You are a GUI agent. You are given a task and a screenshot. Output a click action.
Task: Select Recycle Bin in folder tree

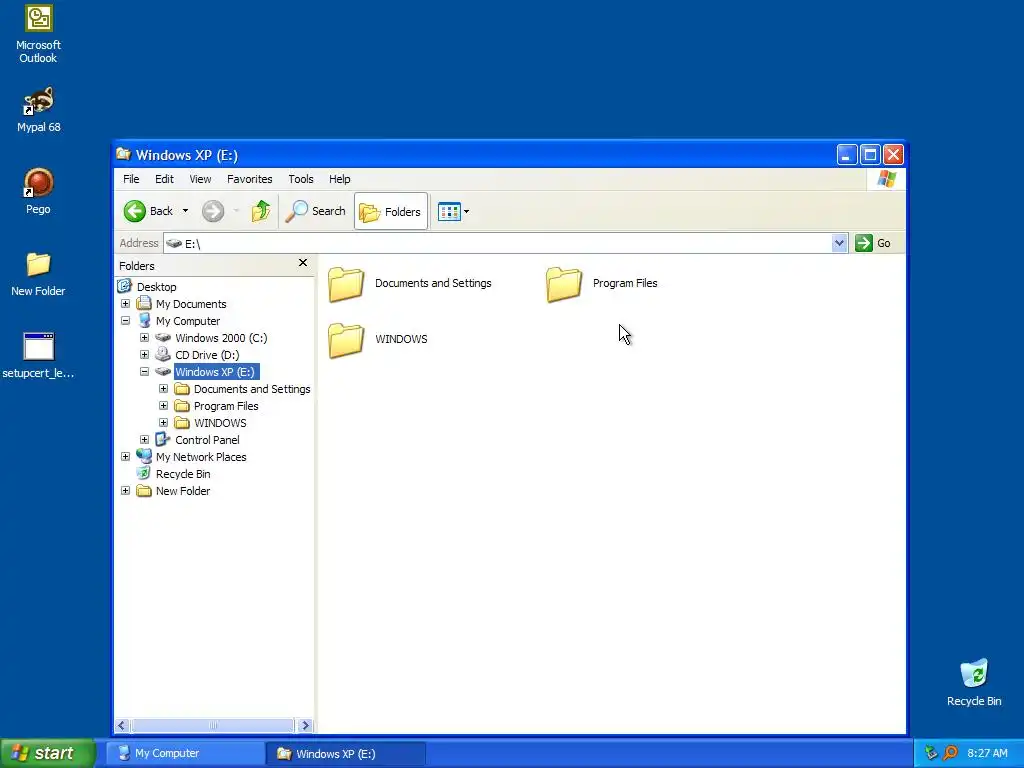point(183,473)
